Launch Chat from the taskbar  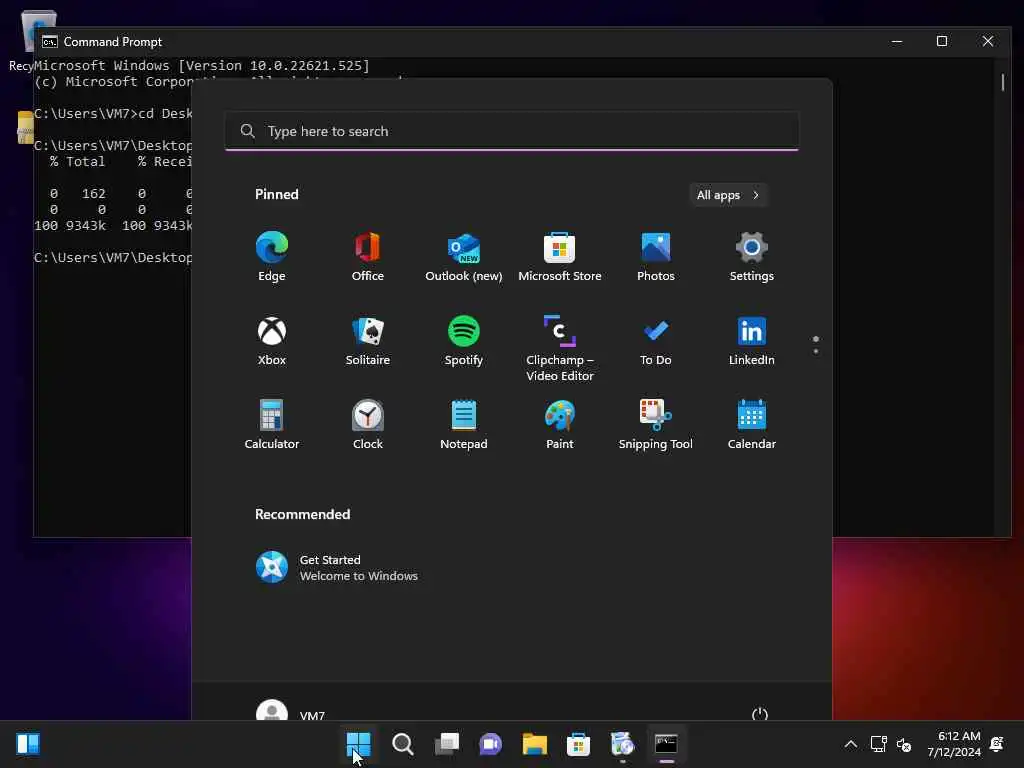click(x=490, y=744)
